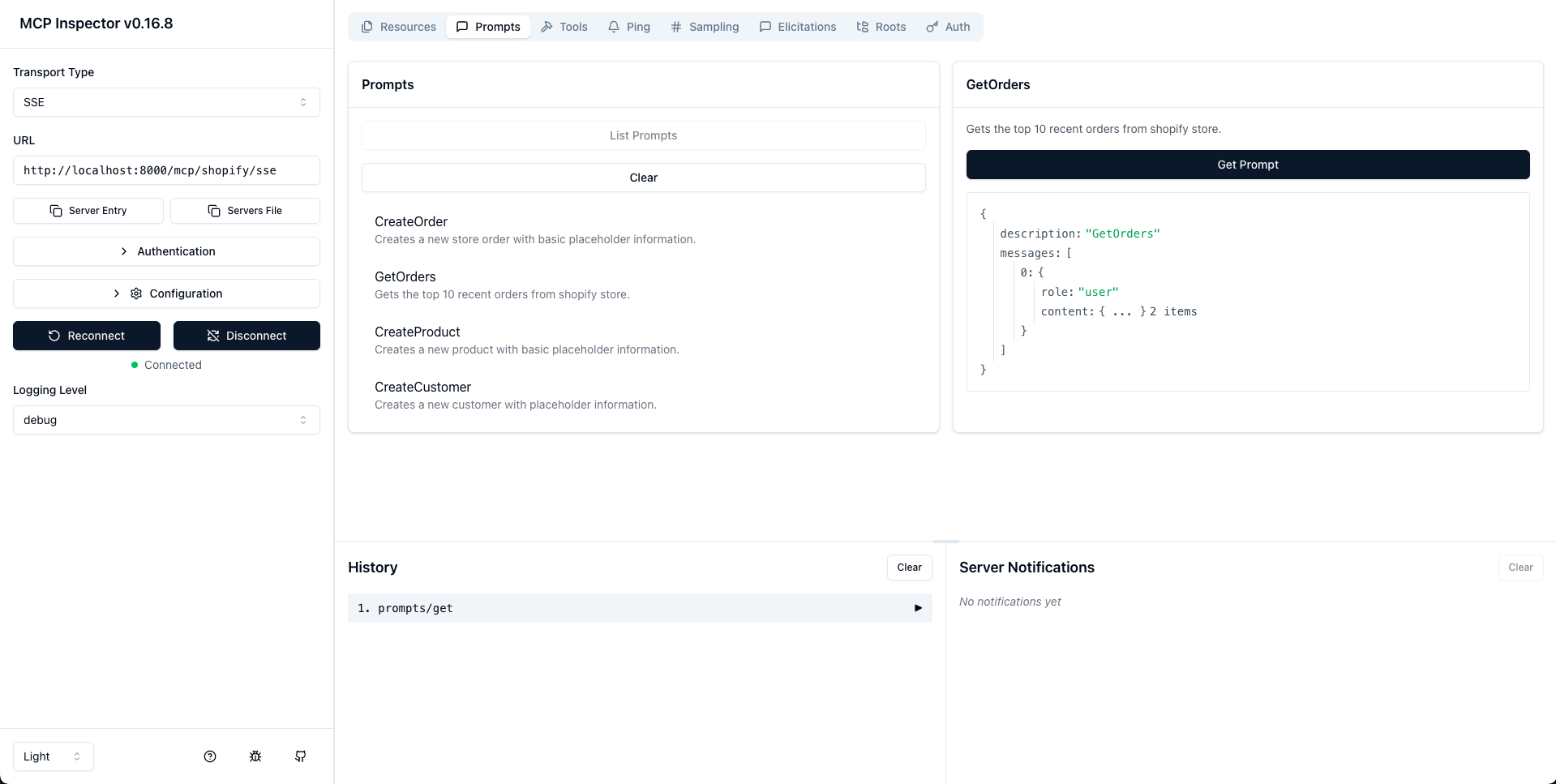Expand collapsed content object in JSON
Viewport: 1556px width, 784px height.
[1122, 312]
